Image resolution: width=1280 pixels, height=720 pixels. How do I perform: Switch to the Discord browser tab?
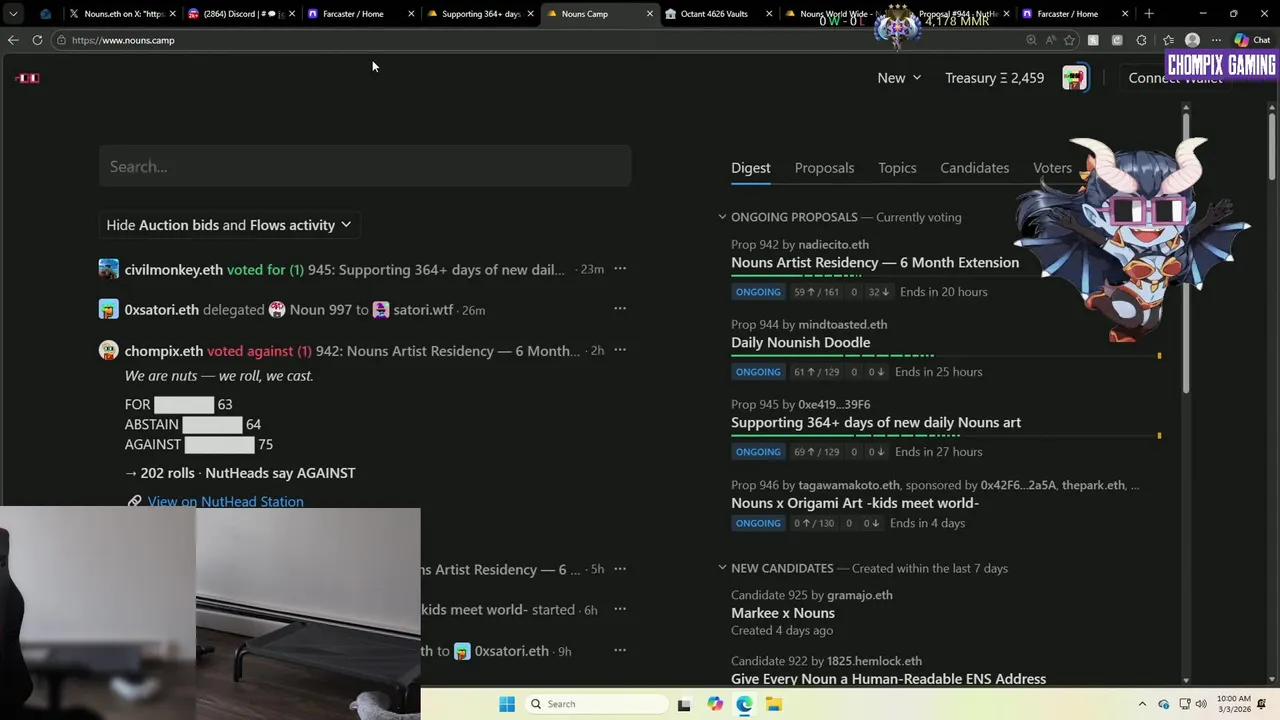[x=238, y=14]
